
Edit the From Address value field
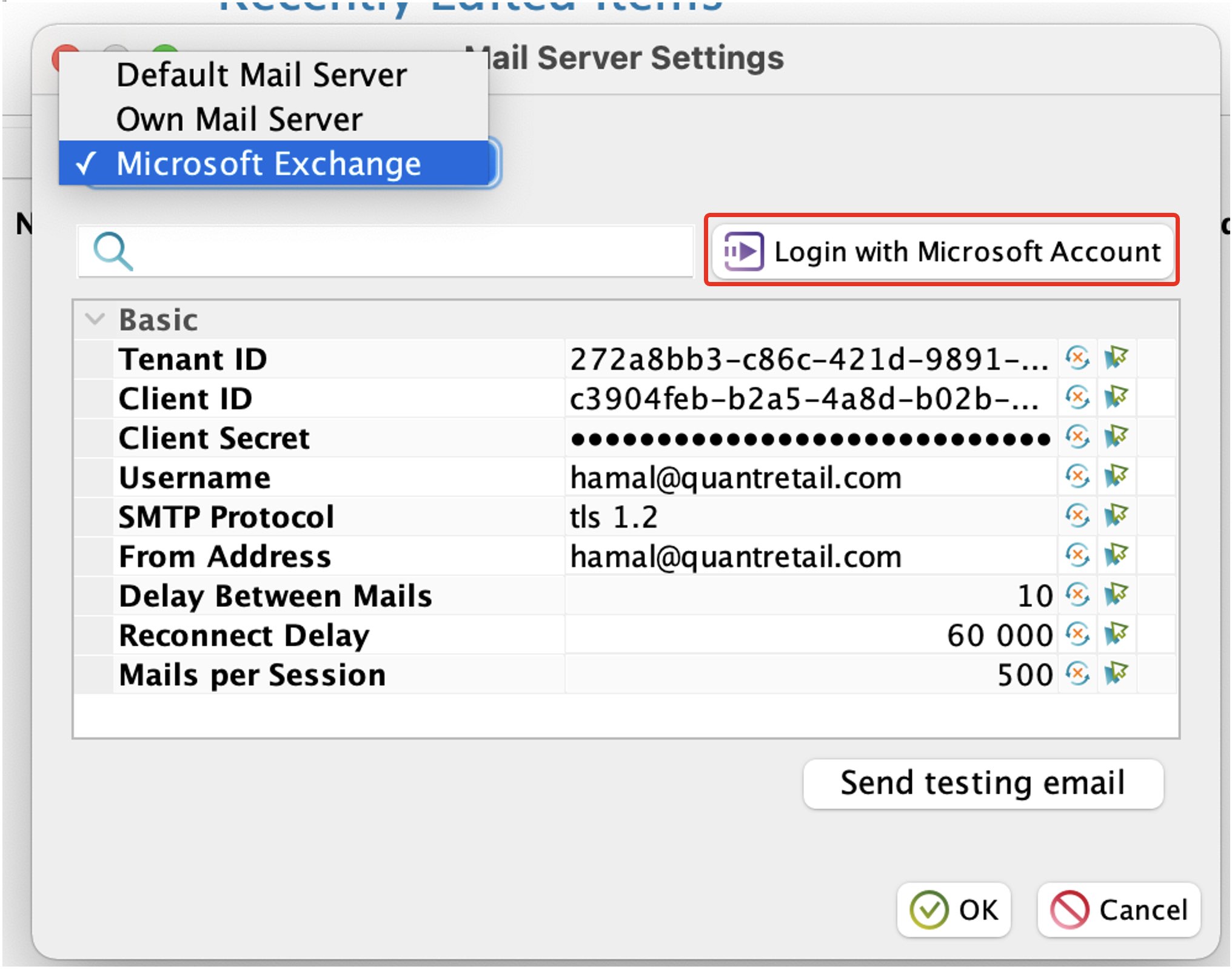(811, 555)
